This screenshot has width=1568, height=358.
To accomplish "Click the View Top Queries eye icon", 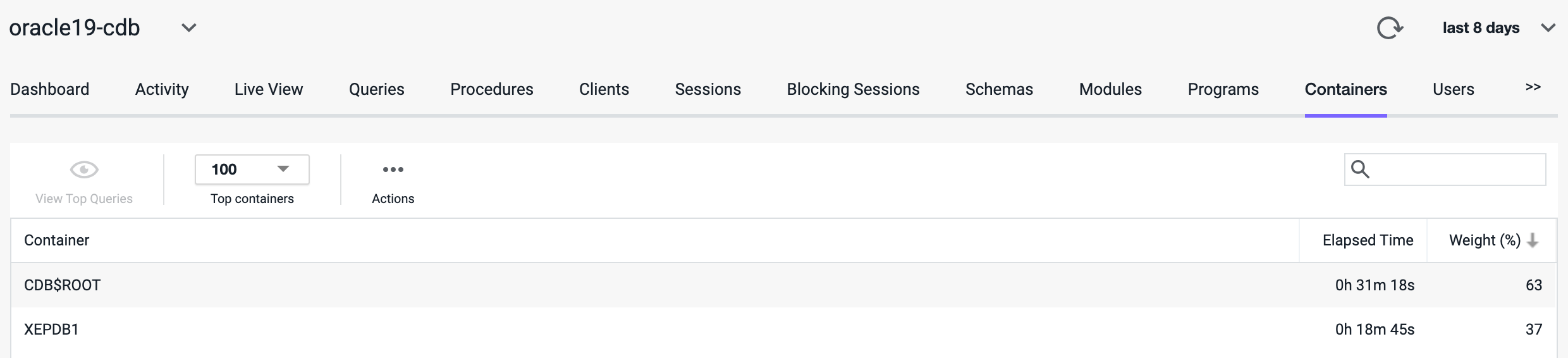I will coord(84,170).
